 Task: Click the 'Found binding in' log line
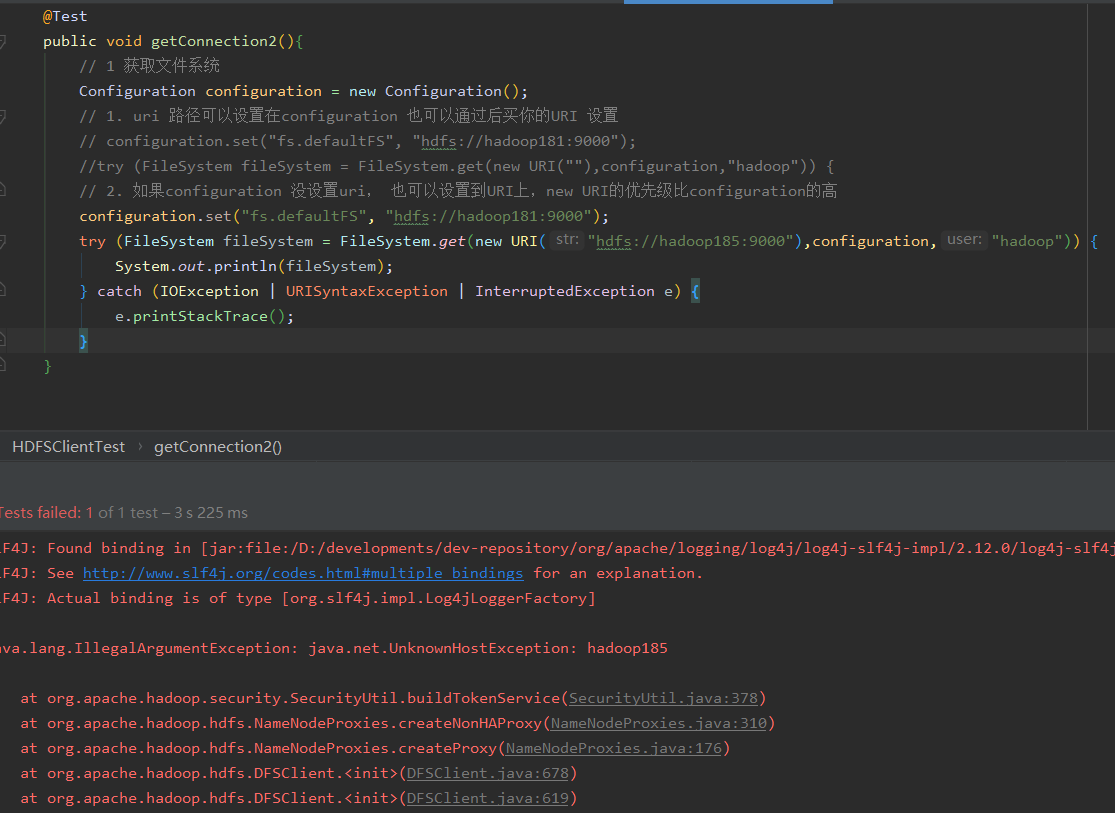pyautogui.click(x=558, y=548)
